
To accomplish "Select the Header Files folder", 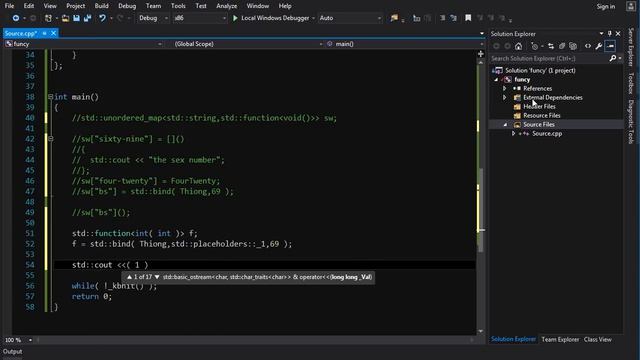I will [539, 107].
